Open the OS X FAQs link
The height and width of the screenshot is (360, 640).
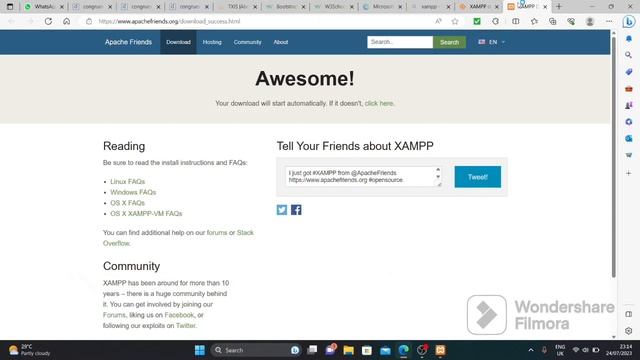[x=127, y=202]
